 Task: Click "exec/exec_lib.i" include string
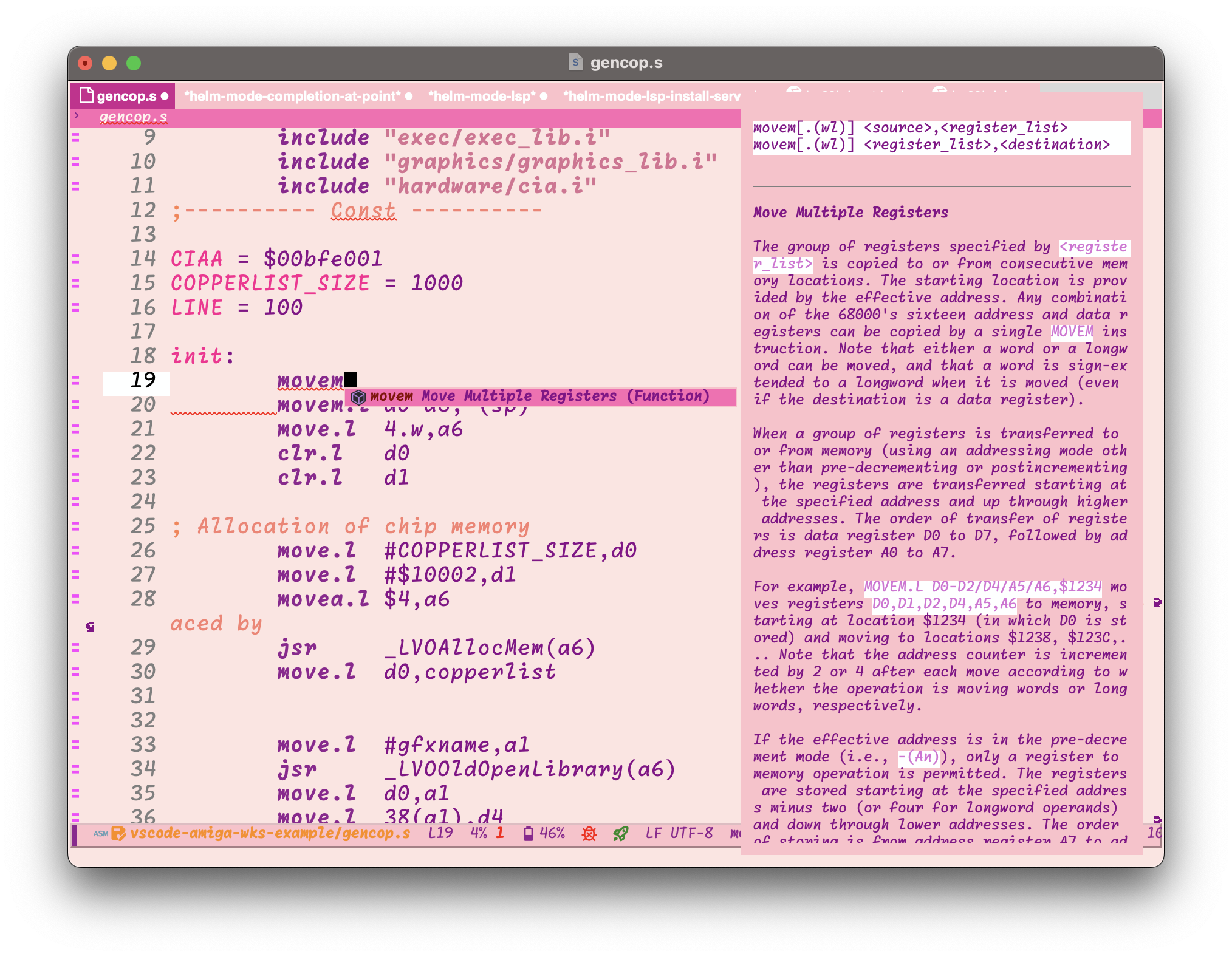tap(497, 138)
